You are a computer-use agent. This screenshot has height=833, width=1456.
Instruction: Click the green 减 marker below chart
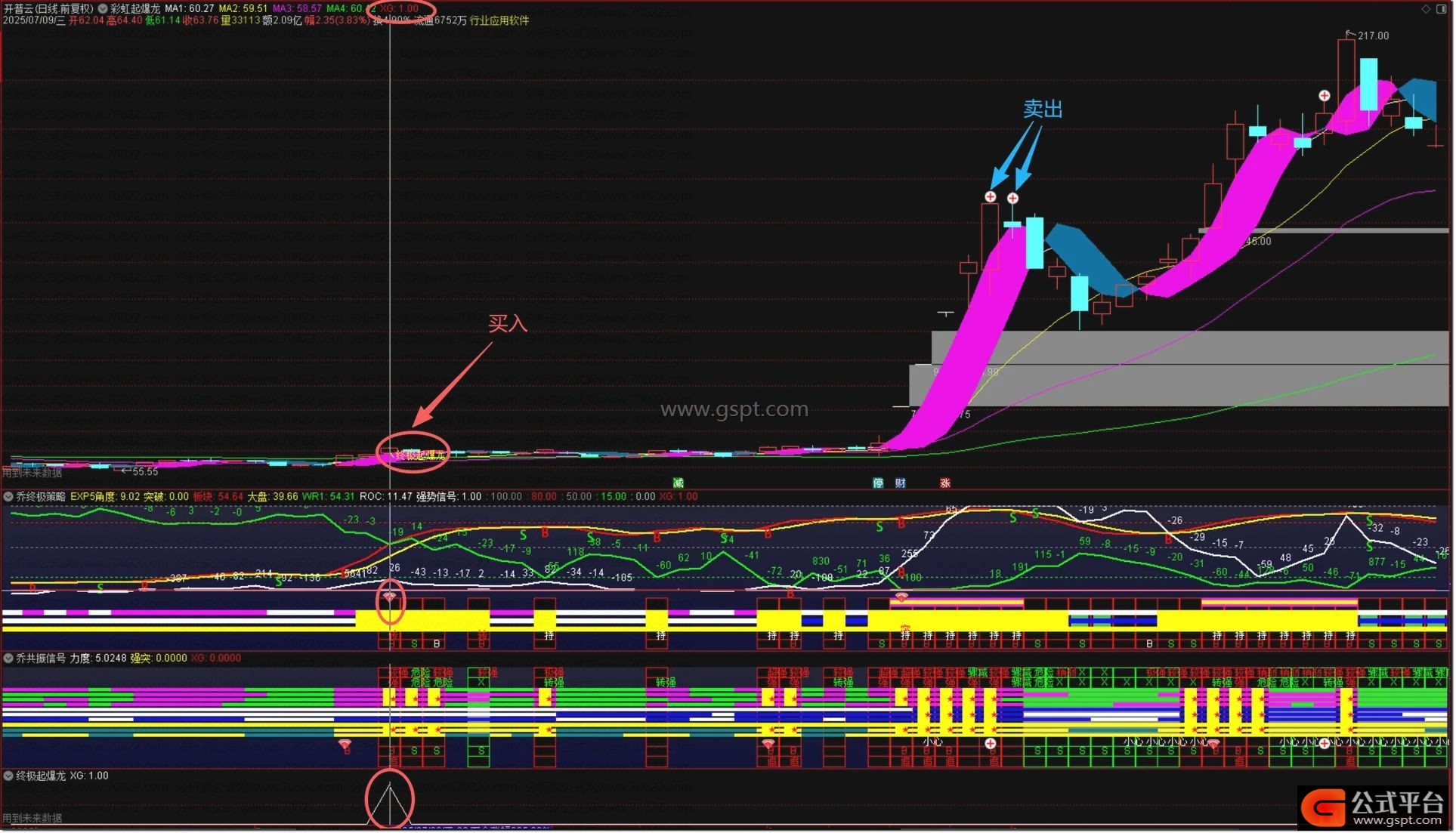[679, 483]
